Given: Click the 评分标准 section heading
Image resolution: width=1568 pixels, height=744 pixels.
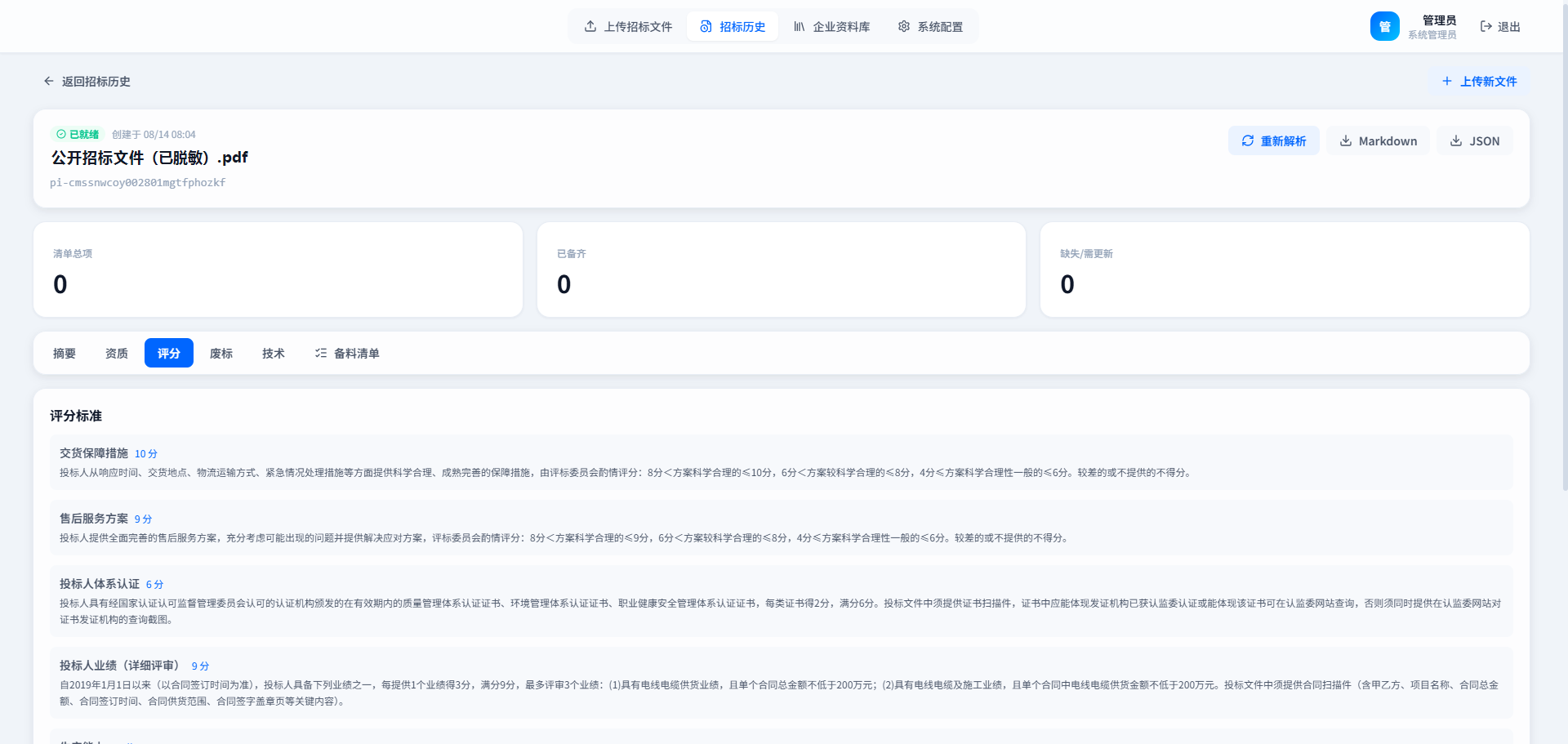Looking at the screenshot, I should [76, 416].
